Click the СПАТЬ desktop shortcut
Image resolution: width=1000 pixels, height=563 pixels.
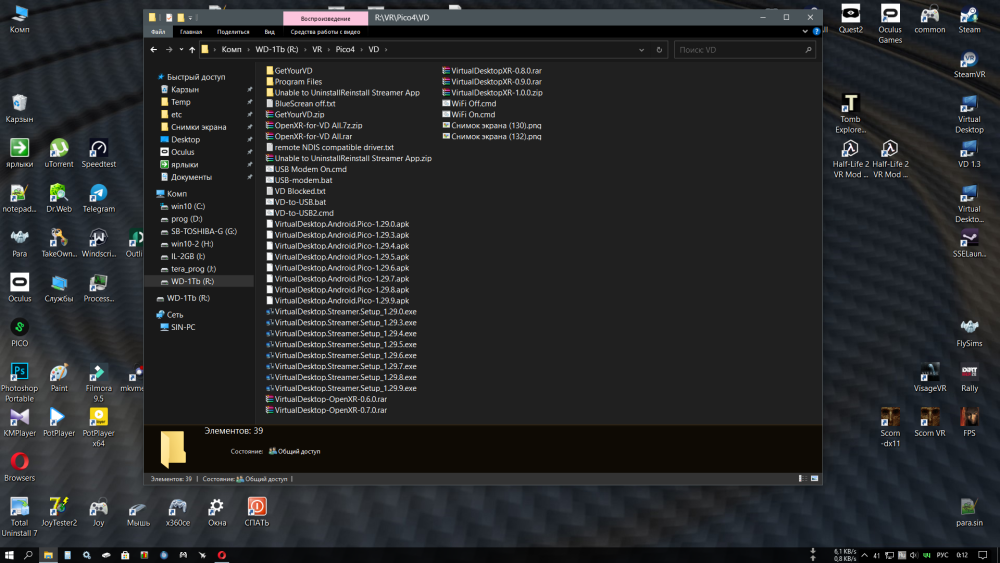click(256, 512)
